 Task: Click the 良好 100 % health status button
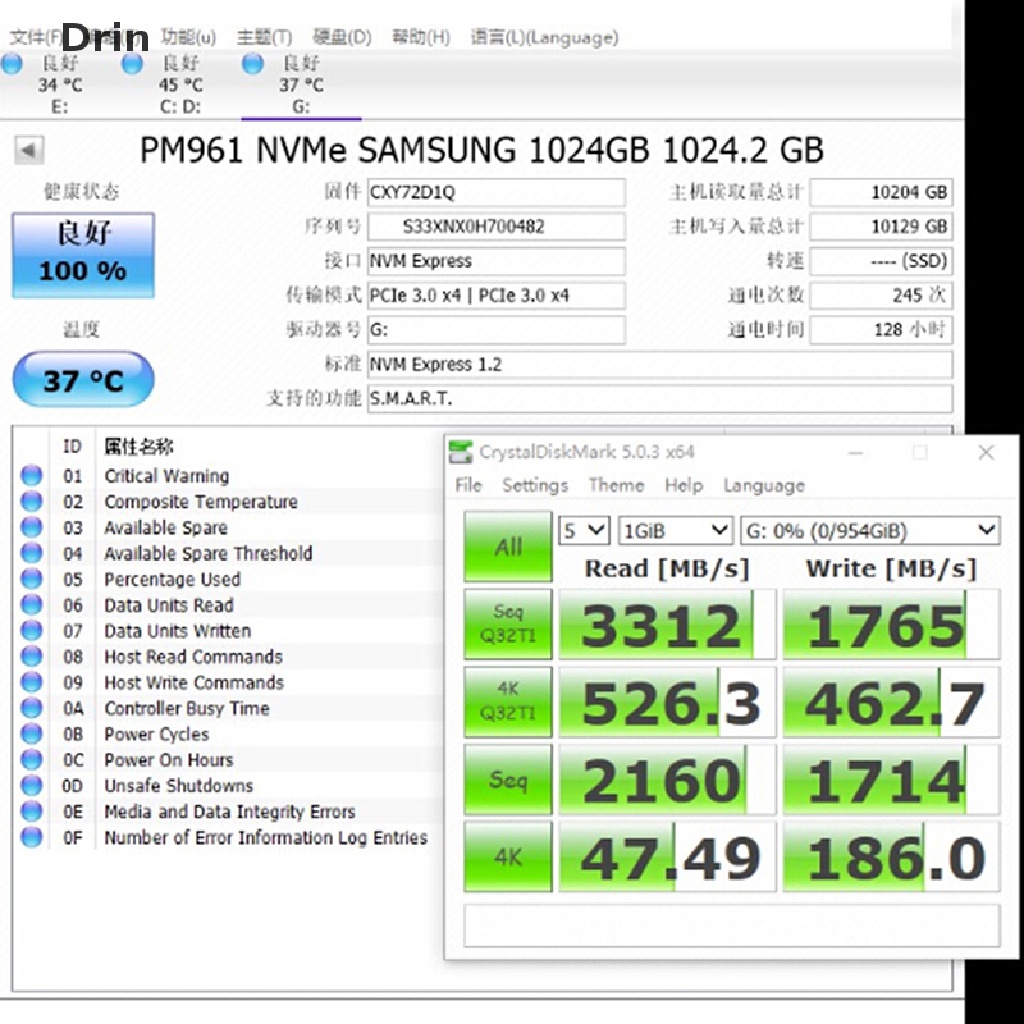tap(83, 255)
